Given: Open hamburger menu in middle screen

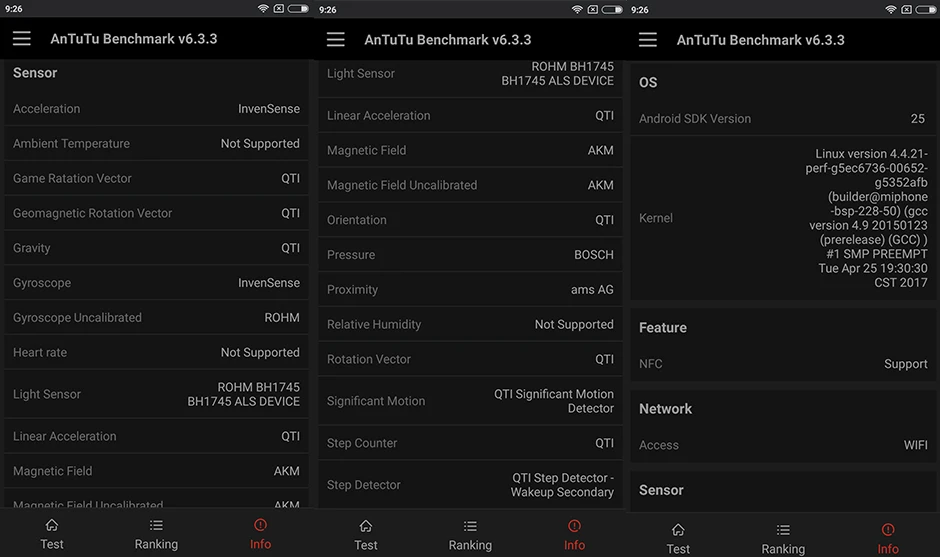Looking at the screenshot, I should click(336, 40).
